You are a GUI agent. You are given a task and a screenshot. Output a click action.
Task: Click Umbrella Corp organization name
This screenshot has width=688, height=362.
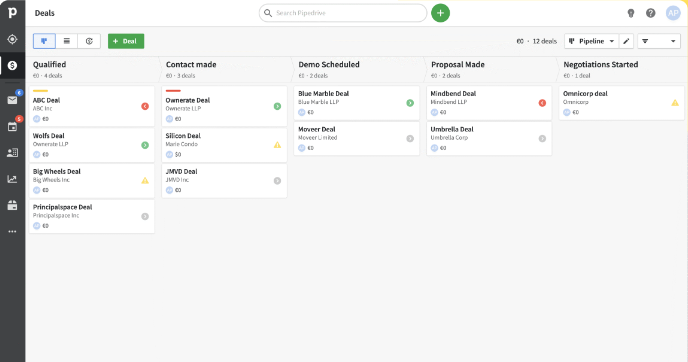pyautogui.click(x=449, y=138)
